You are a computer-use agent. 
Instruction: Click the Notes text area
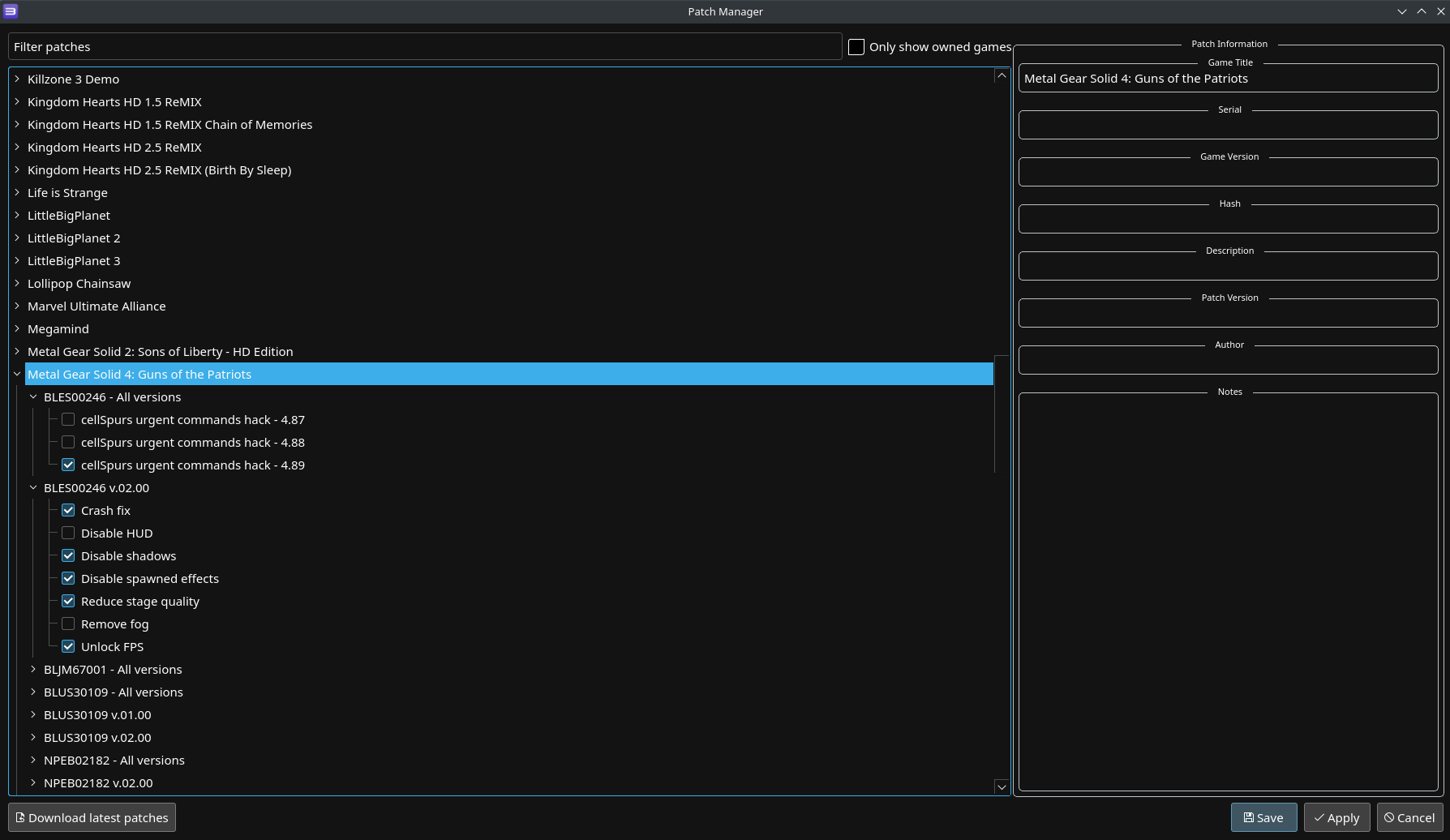(x=1229, y=592)
